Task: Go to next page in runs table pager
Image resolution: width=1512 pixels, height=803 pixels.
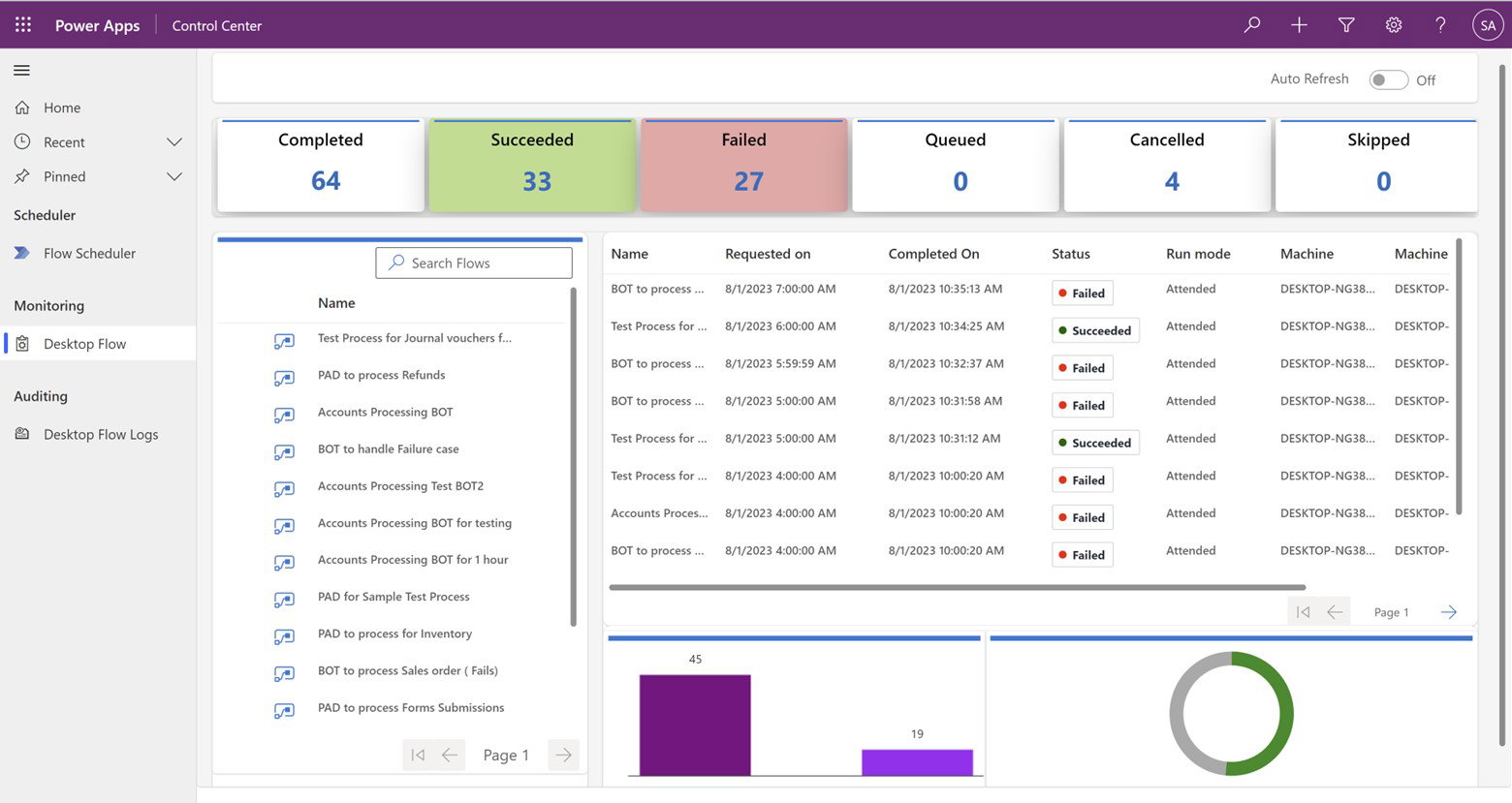Action: point(1449,612)
